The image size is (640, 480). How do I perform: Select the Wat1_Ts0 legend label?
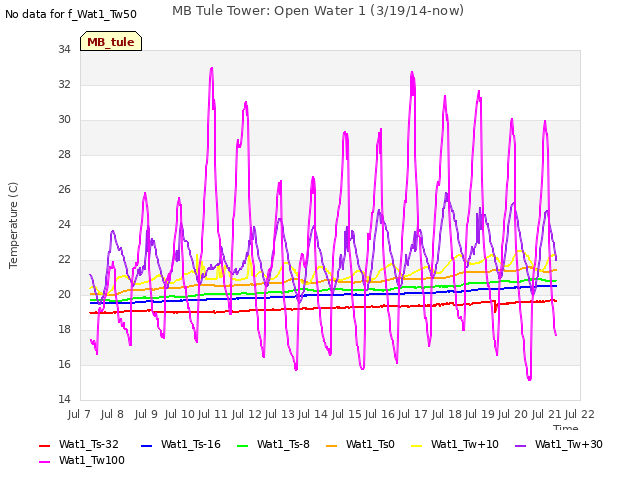tap(370, 444)
